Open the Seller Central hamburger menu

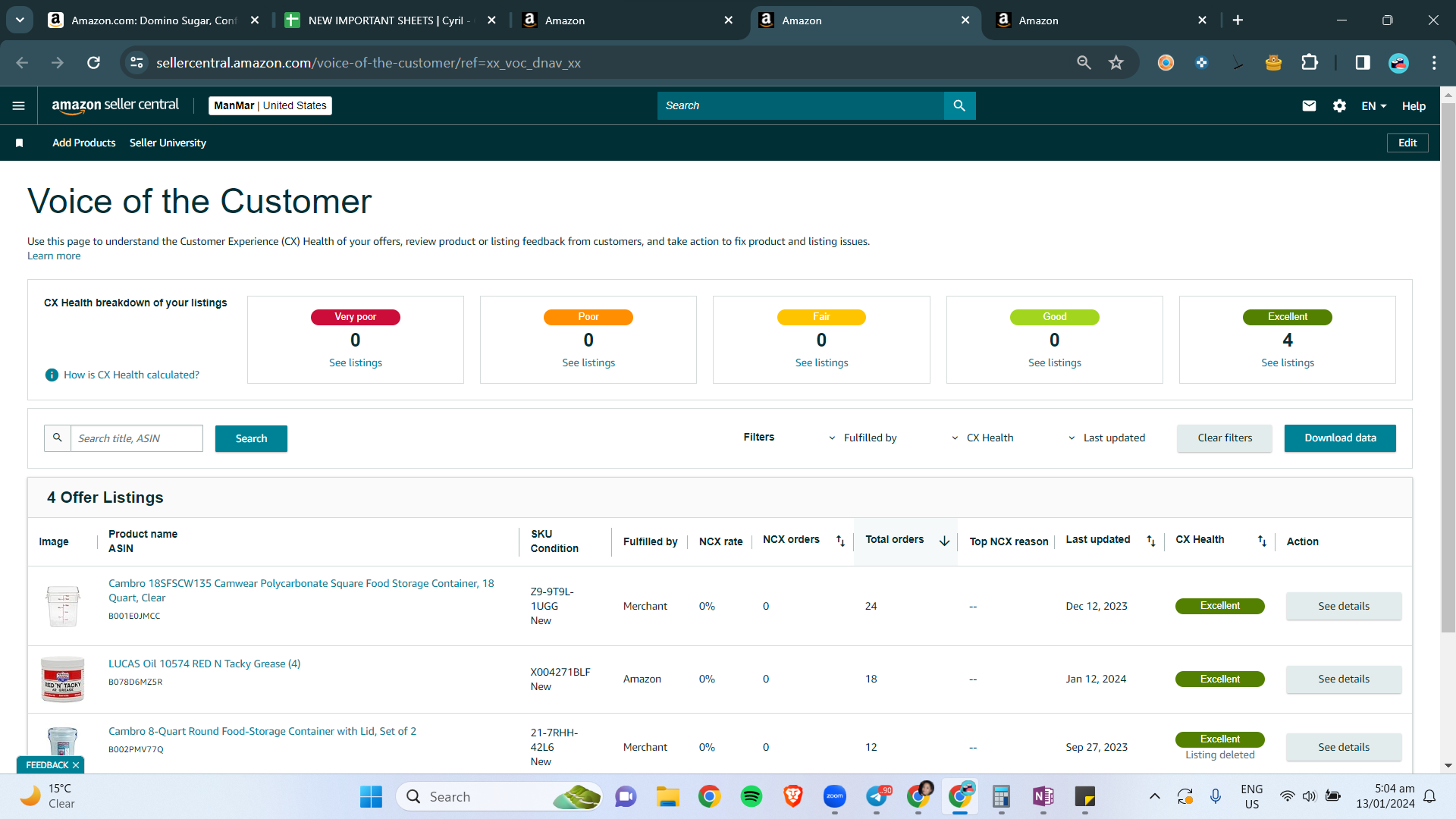tap(19, 106)
